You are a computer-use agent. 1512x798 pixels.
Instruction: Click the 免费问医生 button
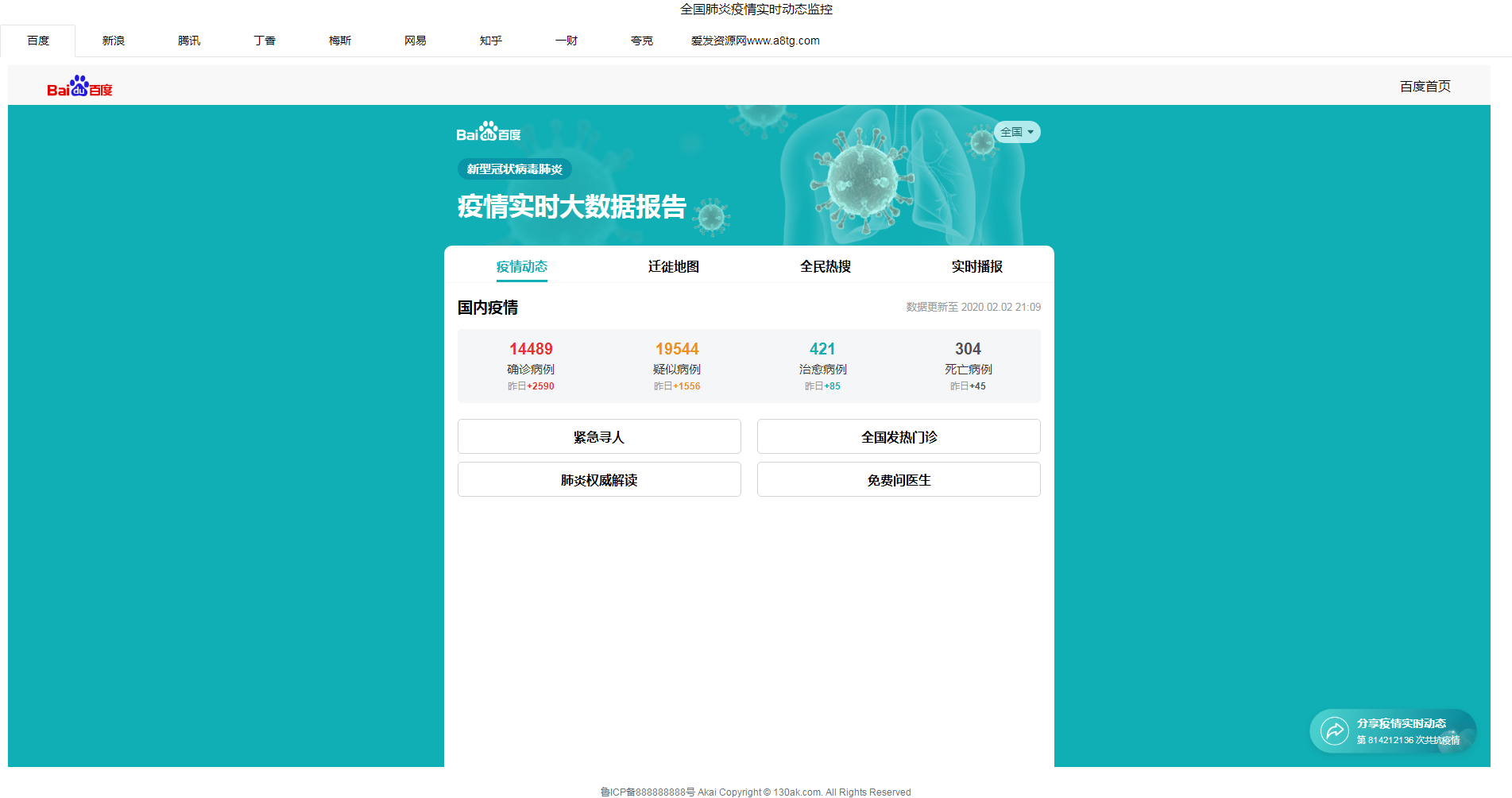coord(899,480)
